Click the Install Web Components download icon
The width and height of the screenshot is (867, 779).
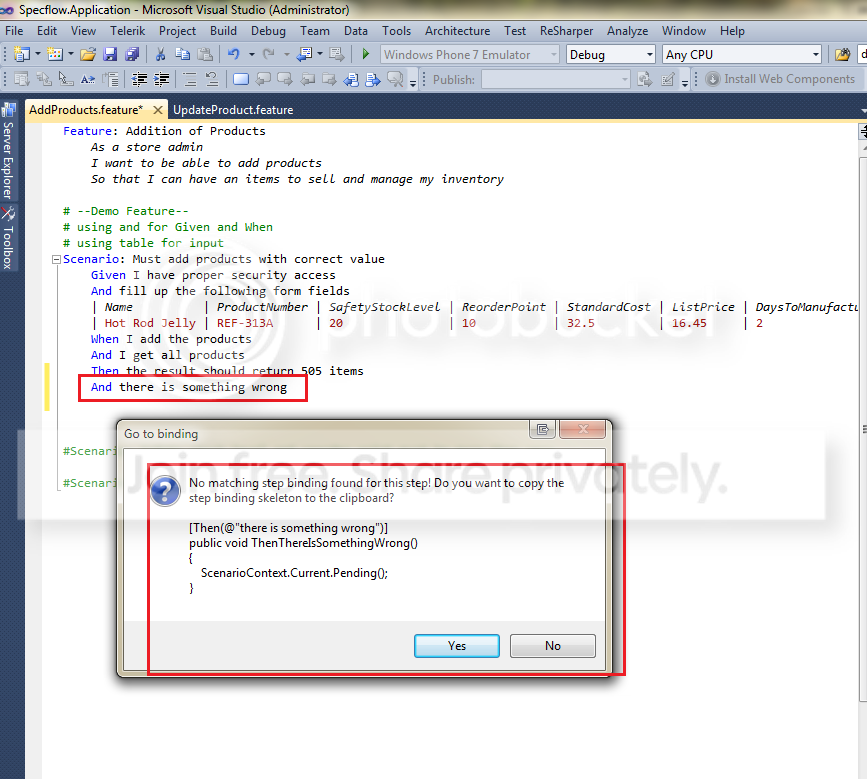tap(713, 79)
